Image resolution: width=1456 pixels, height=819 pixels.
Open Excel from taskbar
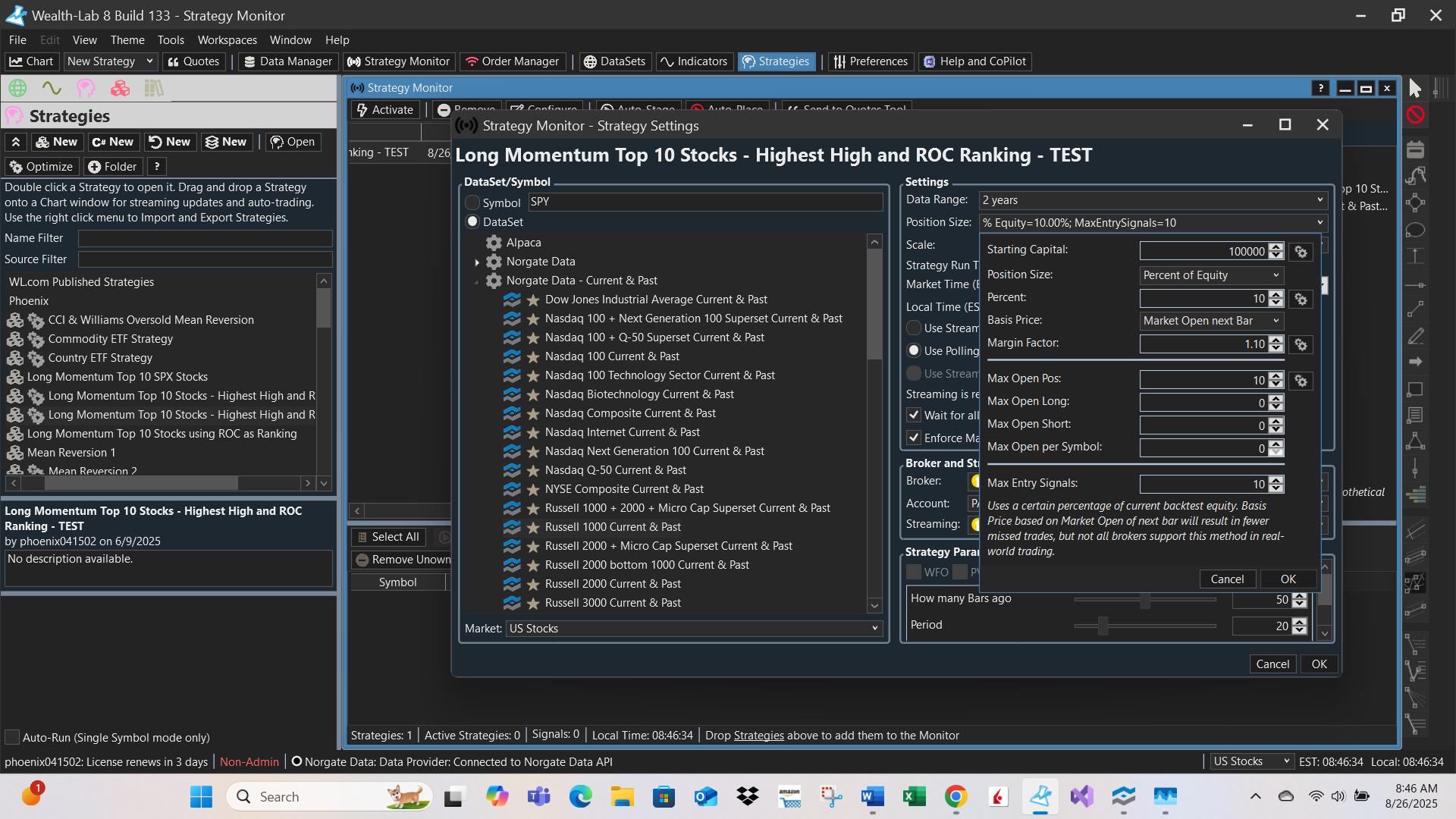914,796
